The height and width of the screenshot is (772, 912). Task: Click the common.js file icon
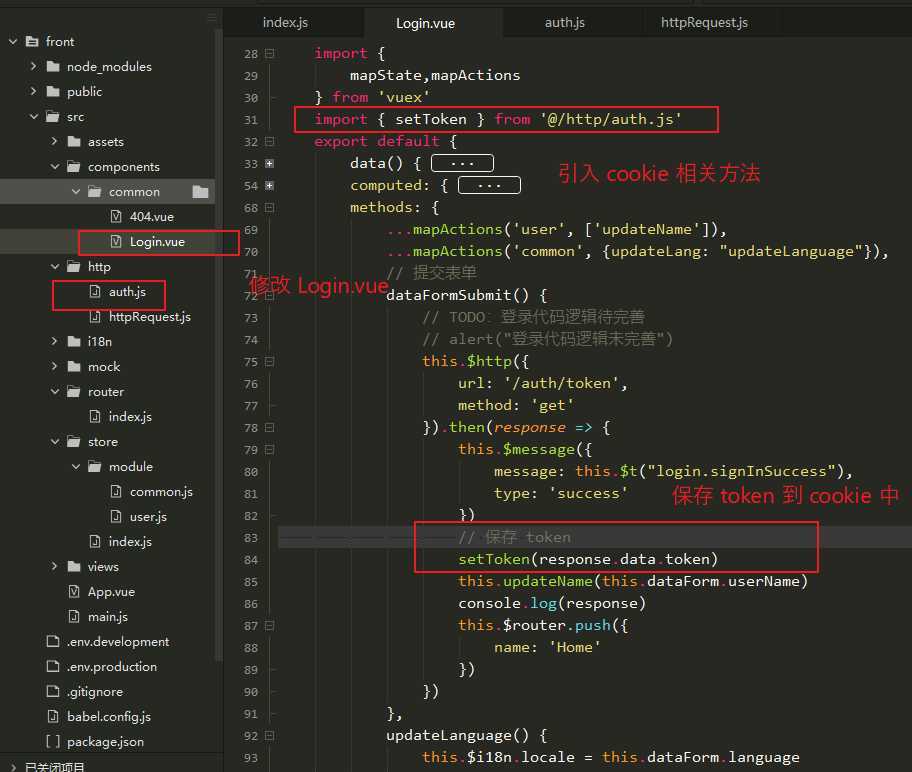coord(116,492)
